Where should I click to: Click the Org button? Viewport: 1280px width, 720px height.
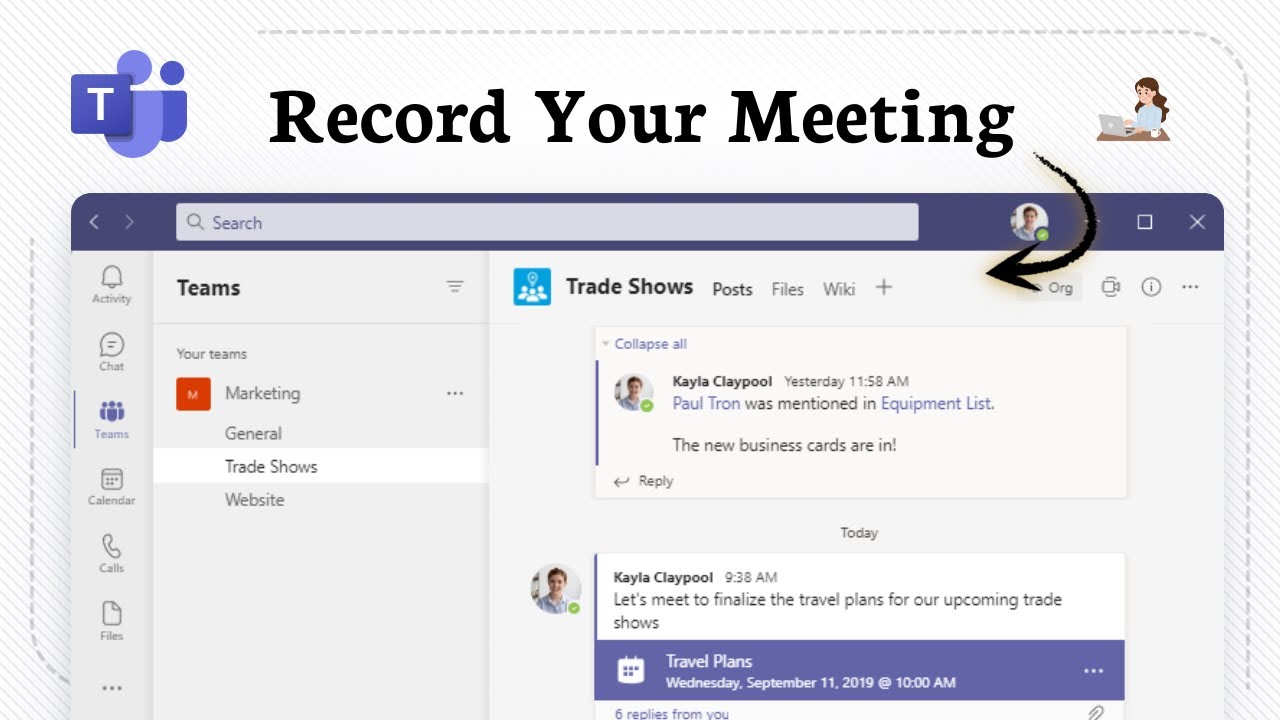tap(1050, 288)
